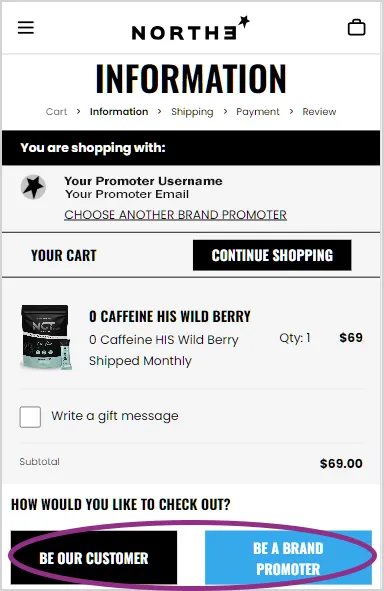Select the Information breadcrumb step
Image resolution: width=384 pixels, height=591 pixels.
(x=119, y=112)
